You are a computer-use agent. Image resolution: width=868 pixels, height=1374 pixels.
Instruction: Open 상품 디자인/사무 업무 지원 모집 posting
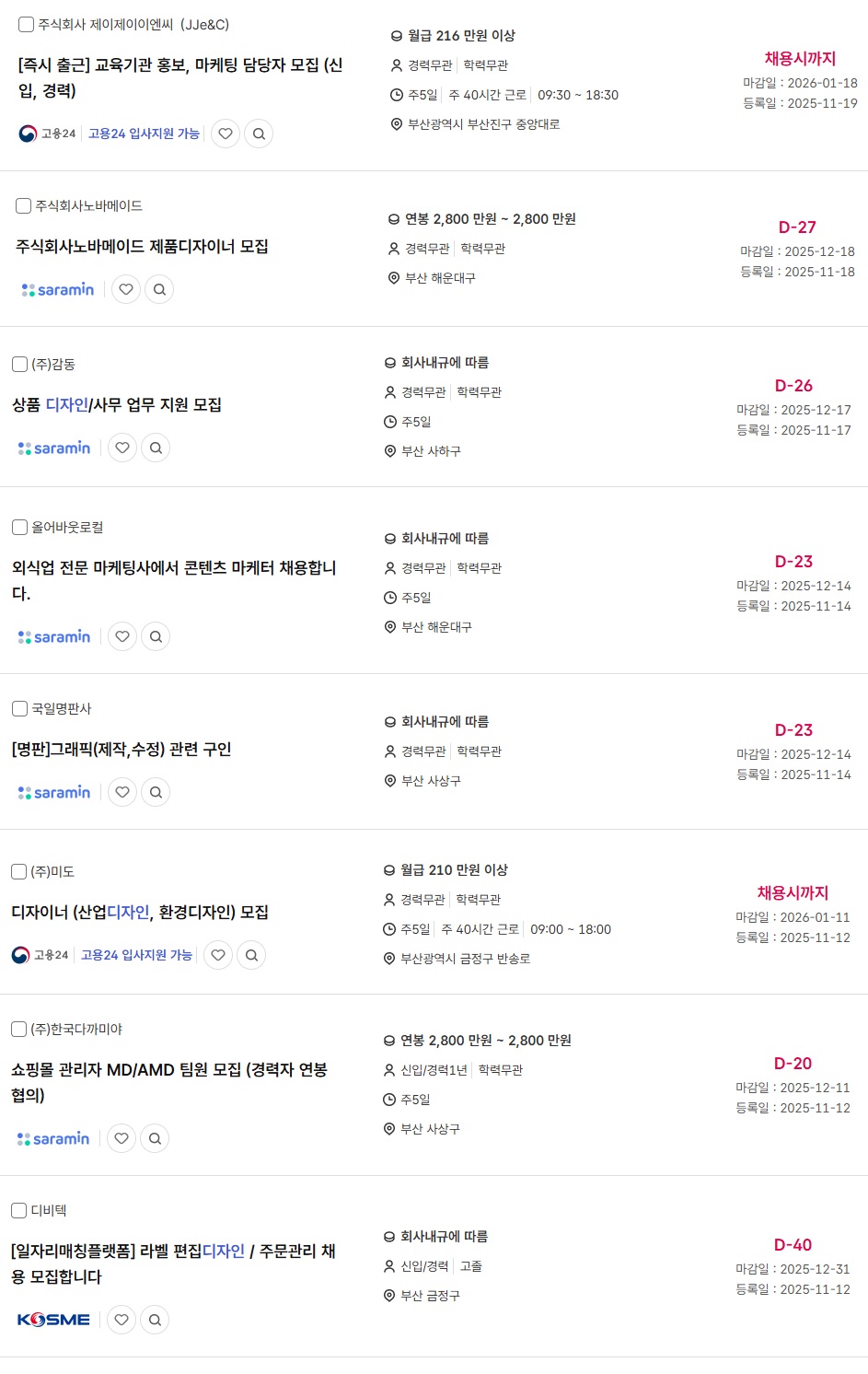(x=117, y=404)
